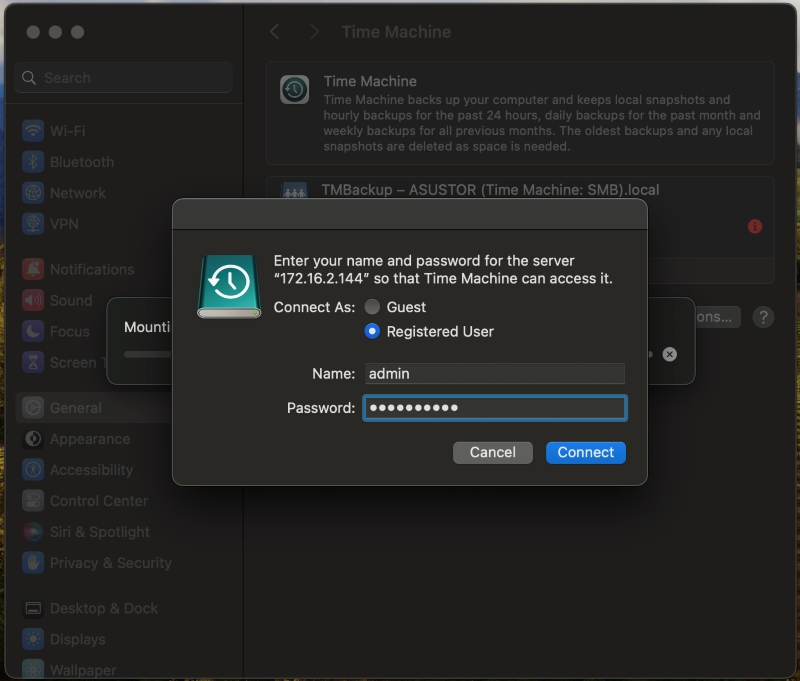Select Network in the sidebar
Viewport: 800px width, 681px height.
tap(77, 193)
